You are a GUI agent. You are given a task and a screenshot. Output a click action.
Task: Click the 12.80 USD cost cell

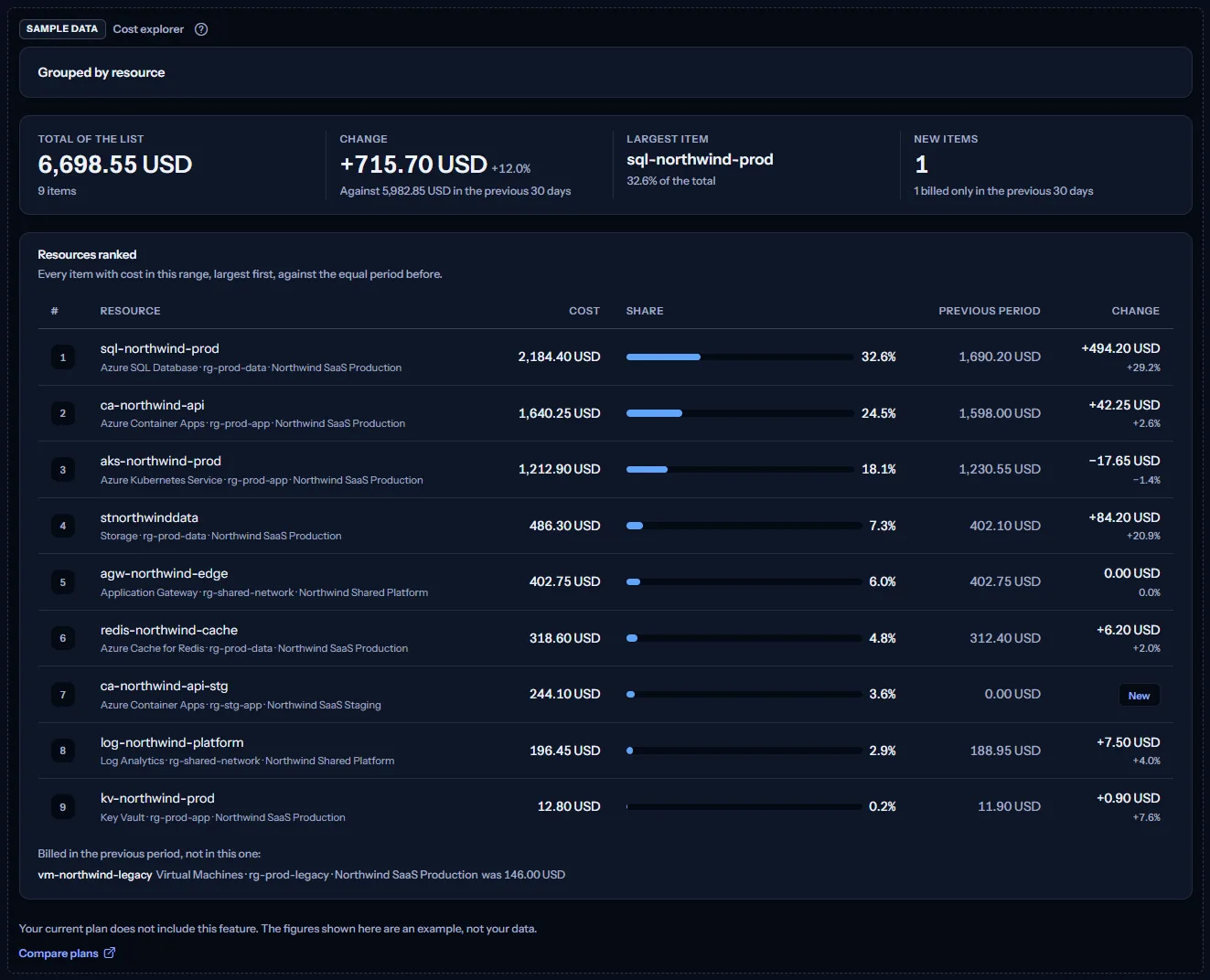pos(569,806)
